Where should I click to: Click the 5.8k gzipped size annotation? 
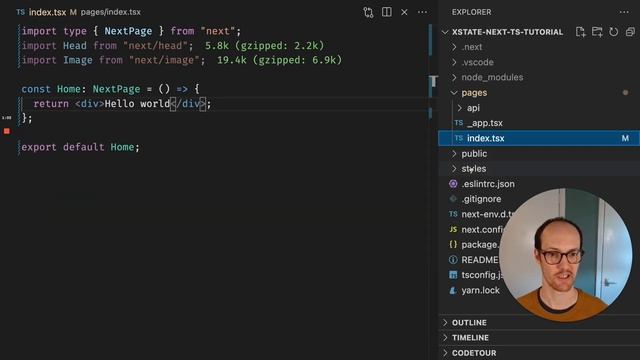click(264, 46)
